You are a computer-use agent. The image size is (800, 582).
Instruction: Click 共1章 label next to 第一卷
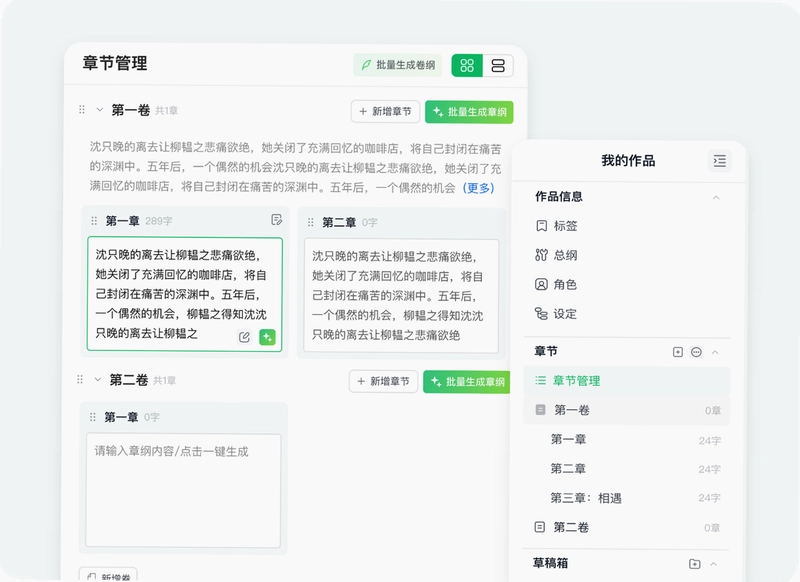[166, 111]
